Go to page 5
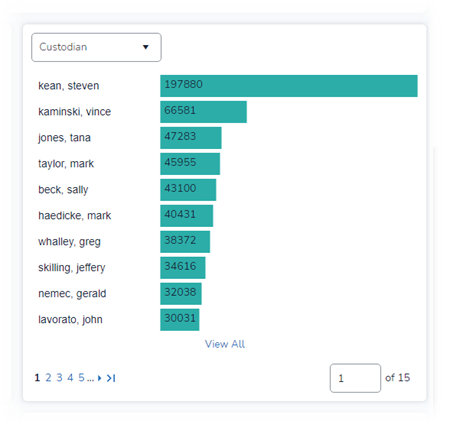Screen dimensions: 450x424 [x=81, y=378]
